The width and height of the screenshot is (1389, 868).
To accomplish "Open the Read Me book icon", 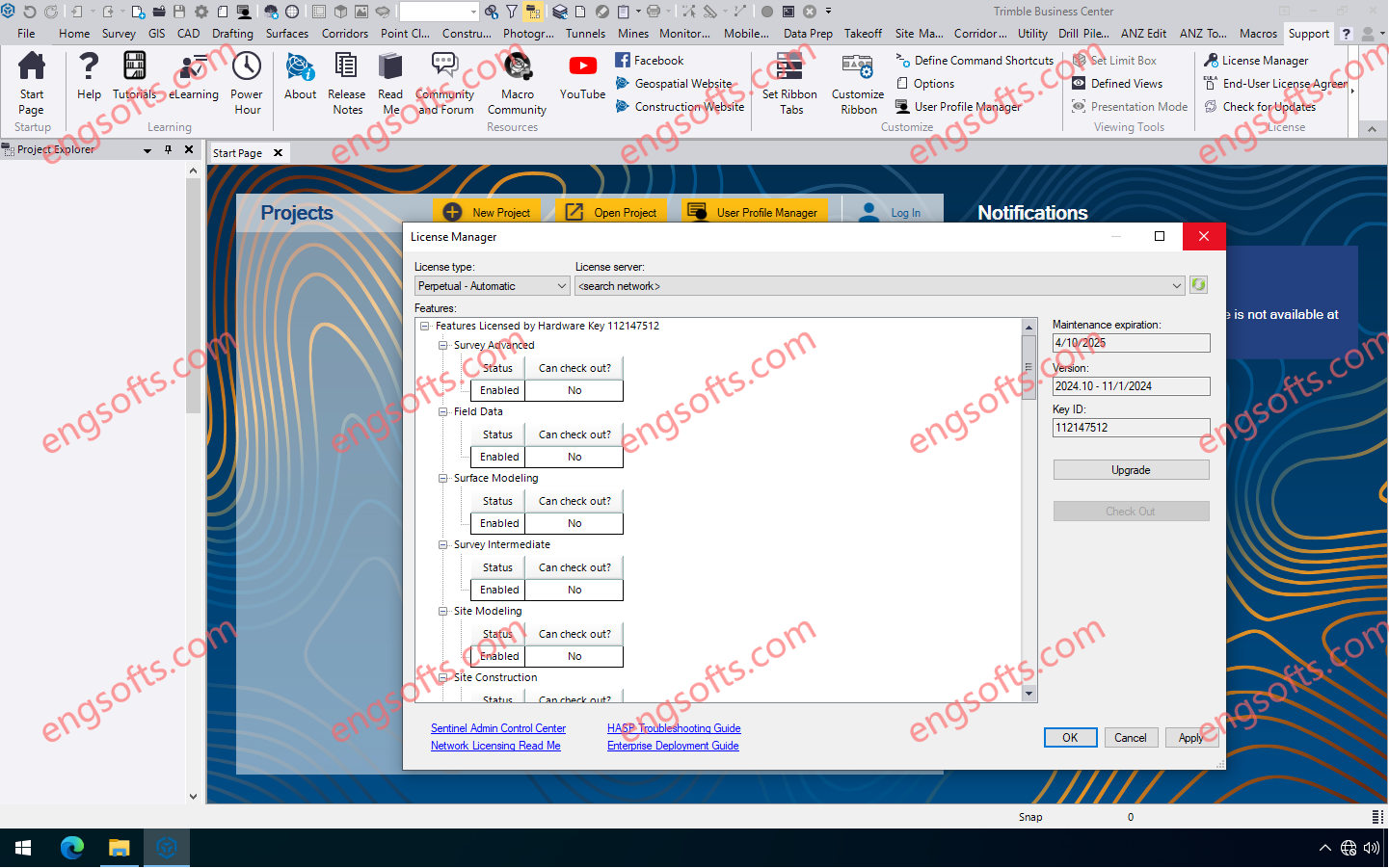I will (390, 83).
